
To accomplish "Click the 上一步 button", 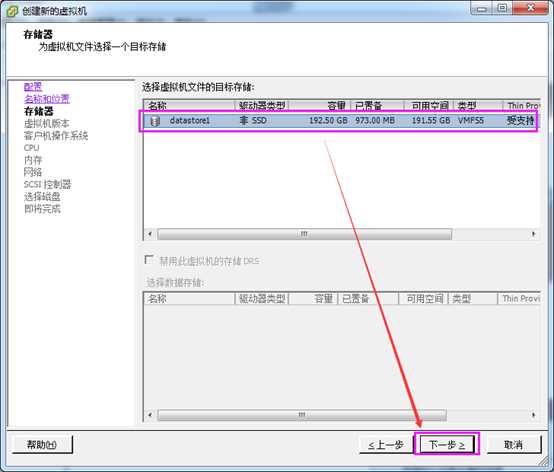I will (x=385, y=444).
